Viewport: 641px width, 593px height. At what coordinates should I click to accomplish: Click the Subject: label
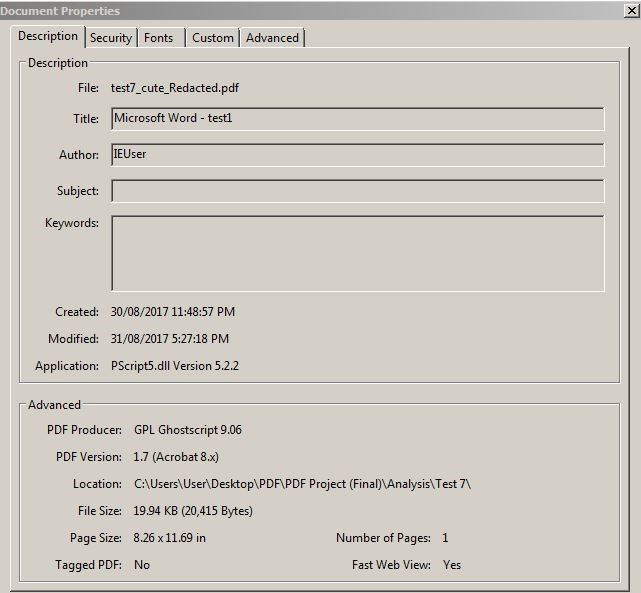pos(78,191)
